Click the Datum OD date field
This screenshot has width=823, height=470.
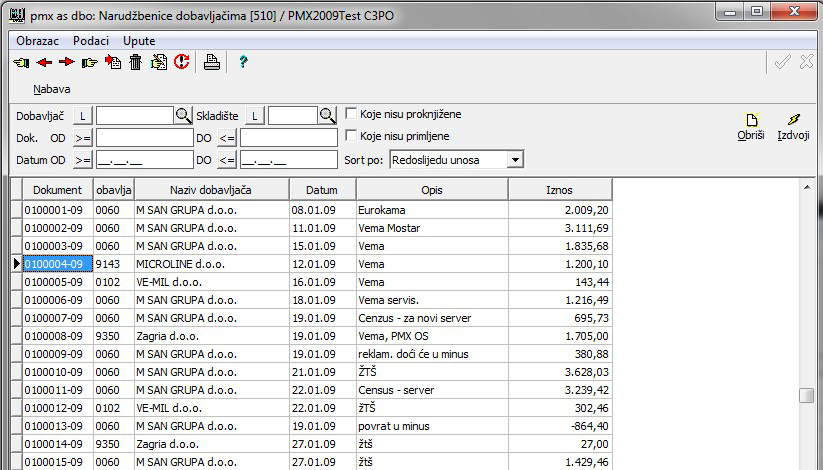[x=145, y=160]
